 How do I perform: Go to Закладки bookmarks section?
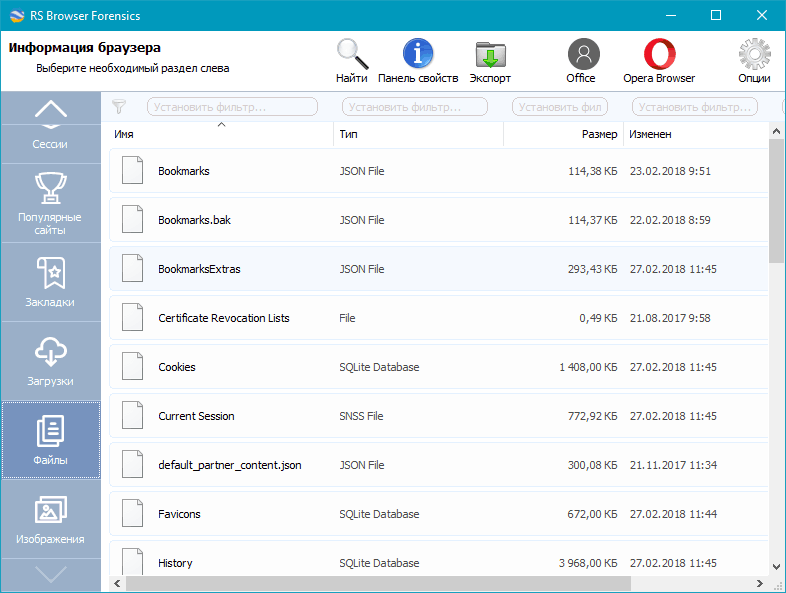(x=50, y=282)
